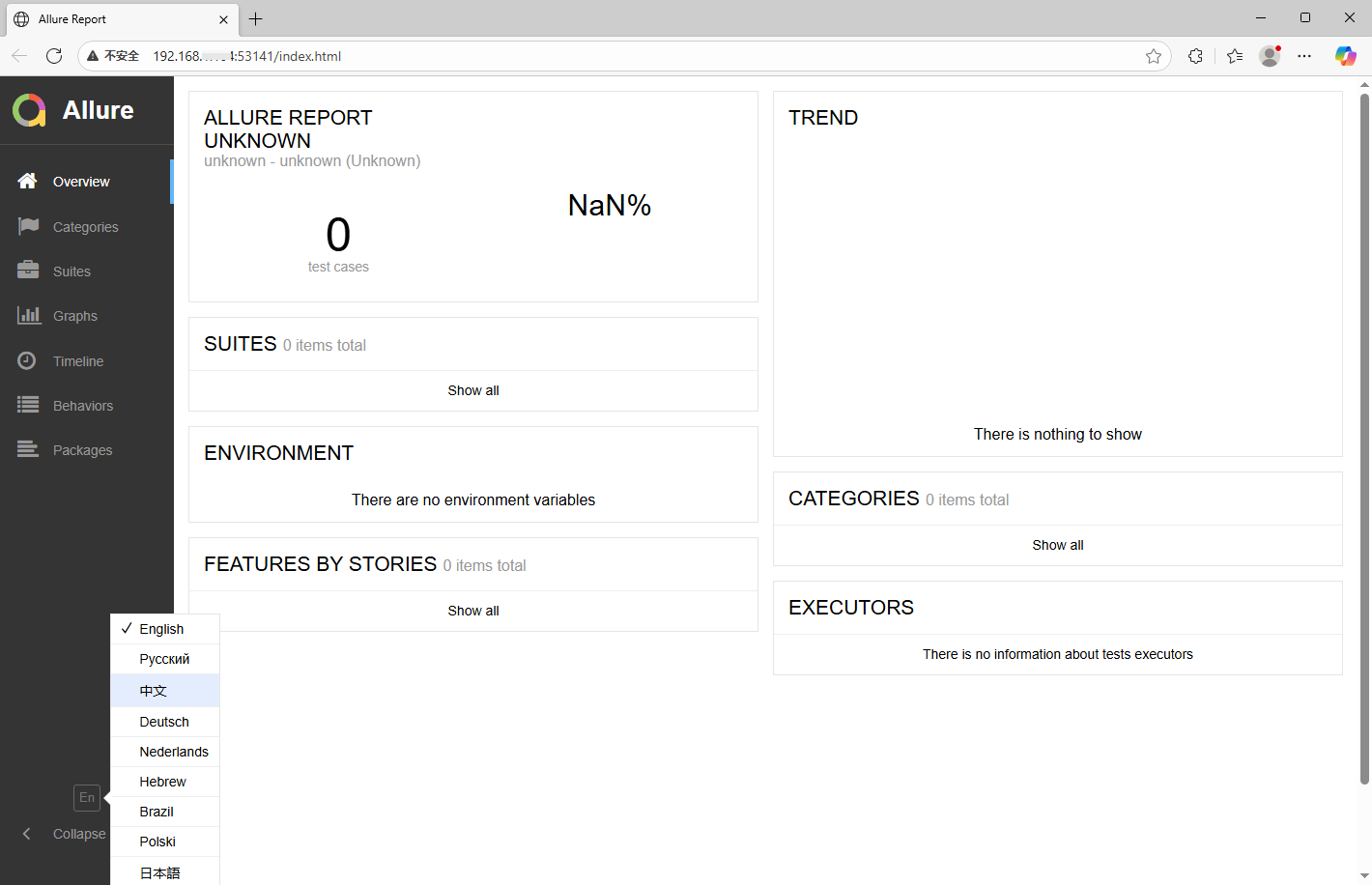
Task: Click the TREND widget heading
Action: pos(823,118)
